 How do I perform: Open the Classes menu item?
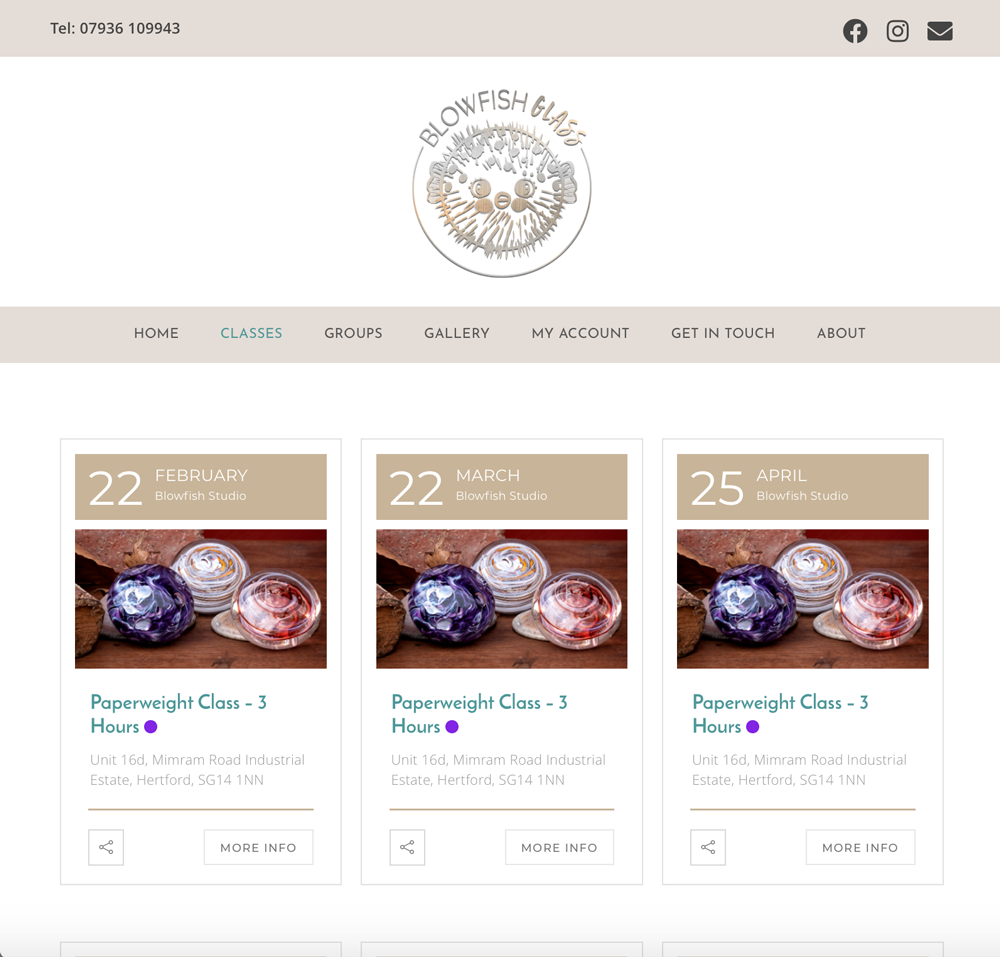251,333
